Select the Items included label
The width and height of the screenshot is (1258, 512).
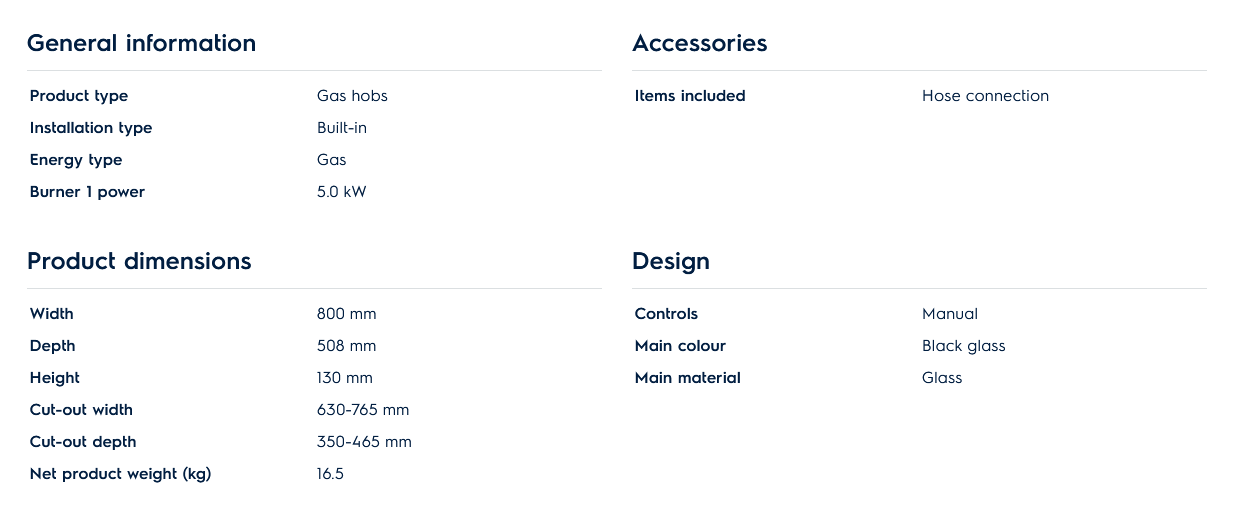pos(690,96)
